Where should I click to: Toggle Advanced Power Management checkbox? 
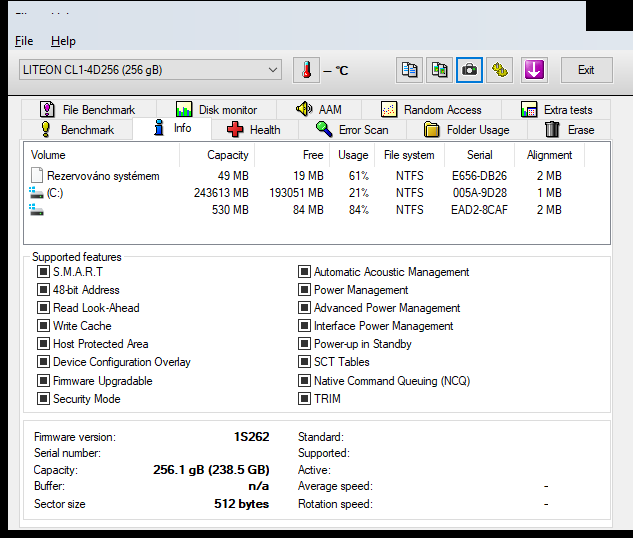[304, 308]
